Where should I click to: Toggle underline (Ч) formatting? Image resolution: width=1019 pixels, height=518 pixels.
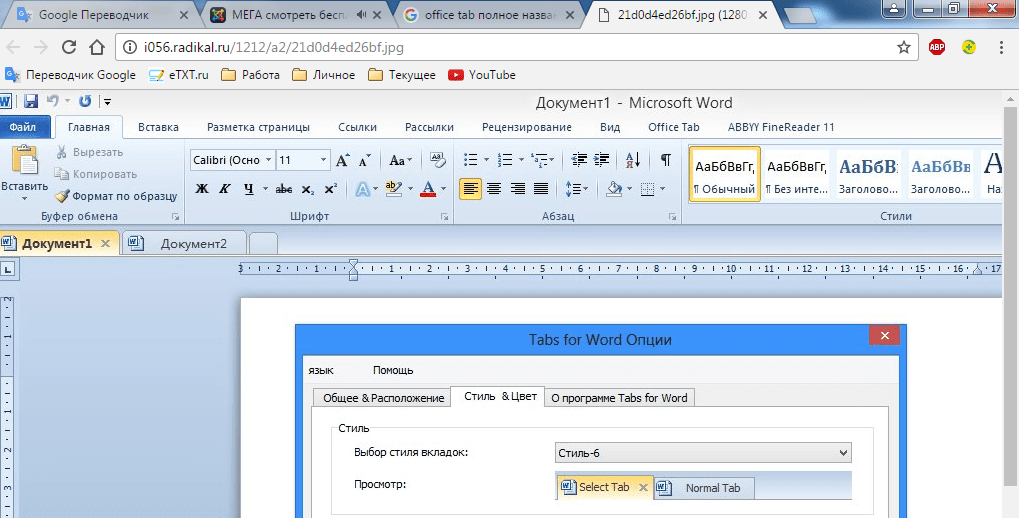[249, 189]
